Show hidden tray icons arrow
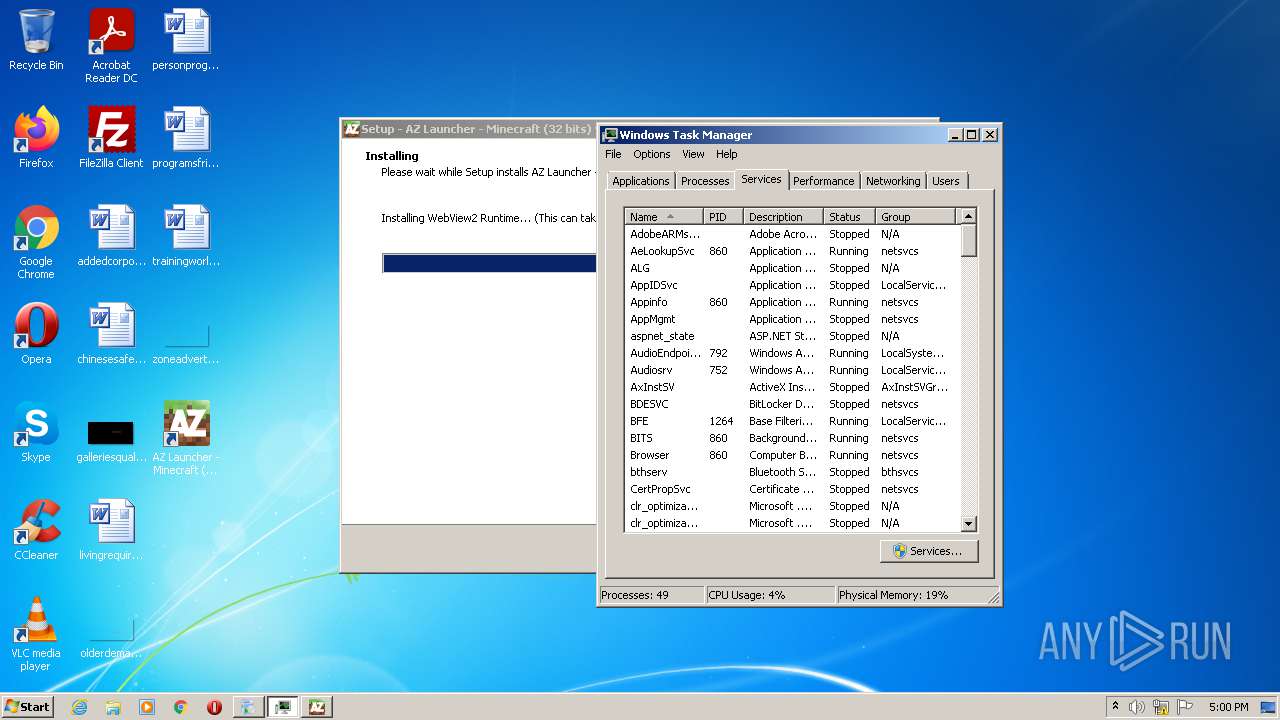1280x720 pixels. coord(1115,706)
